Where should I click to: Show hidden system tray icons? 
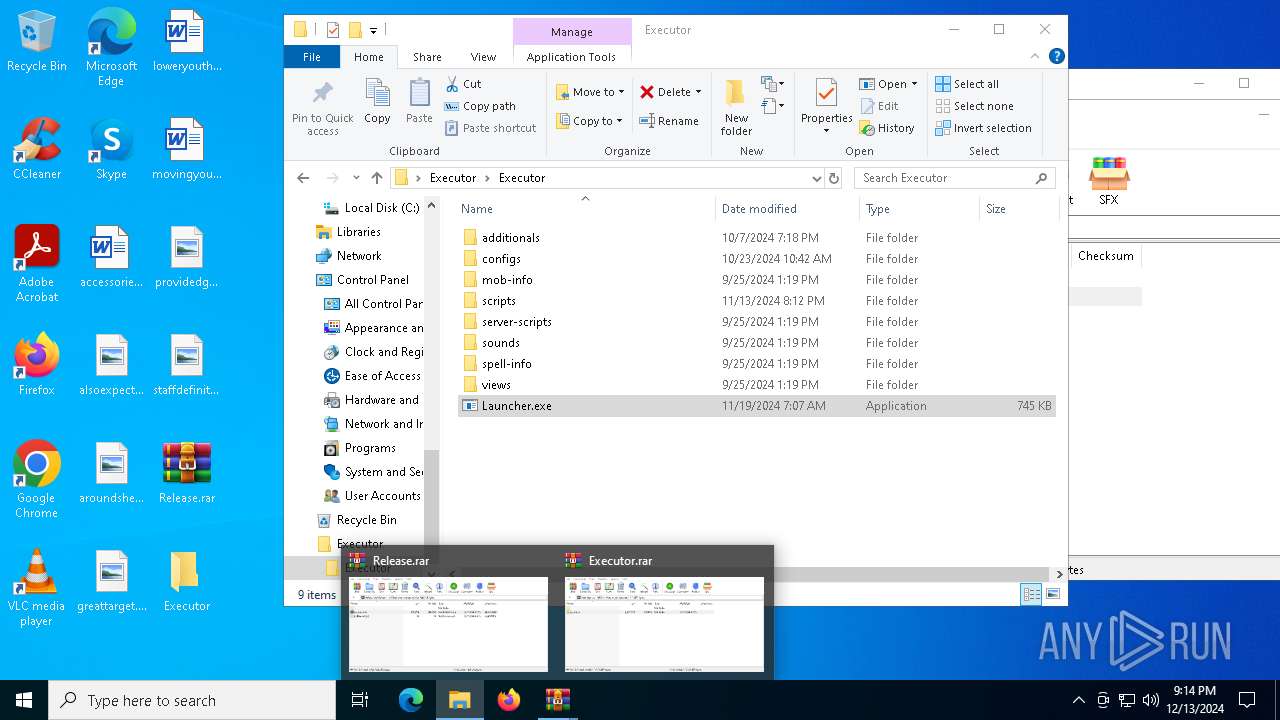coord(1078,700)
